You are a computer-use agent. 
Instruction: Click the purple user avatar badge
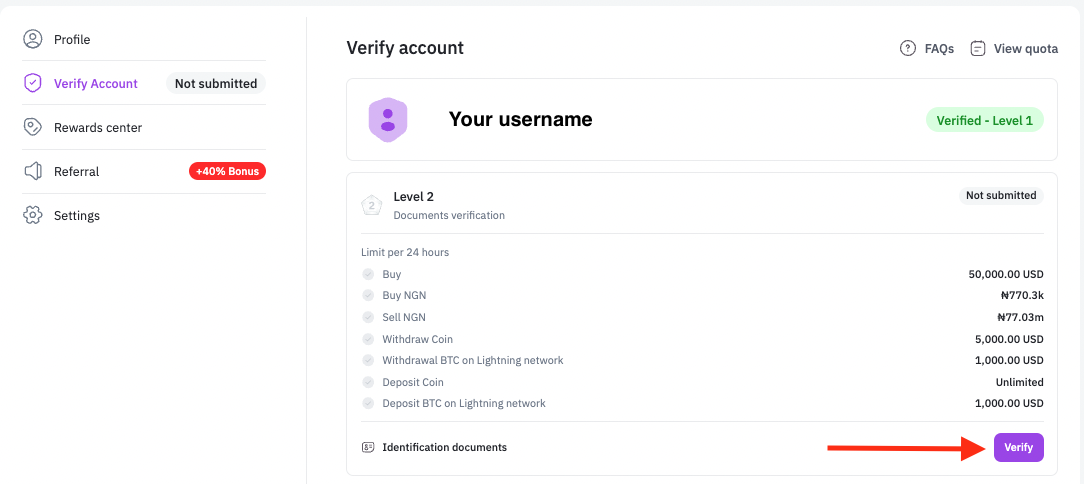click(x=388, y=120)
